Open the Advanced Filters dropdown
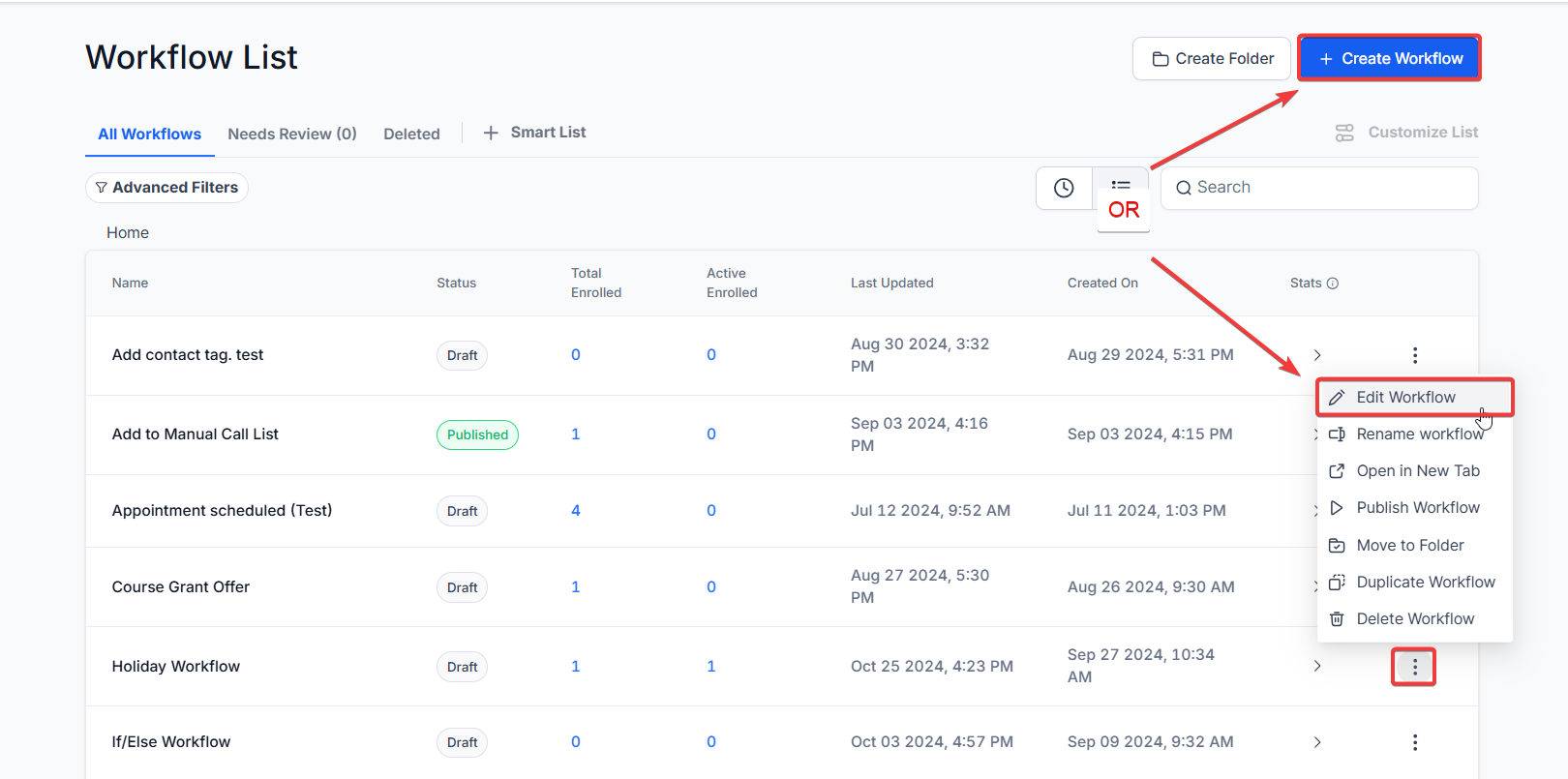The height and width of the screenshot is (779, 1568). point(166,188)
